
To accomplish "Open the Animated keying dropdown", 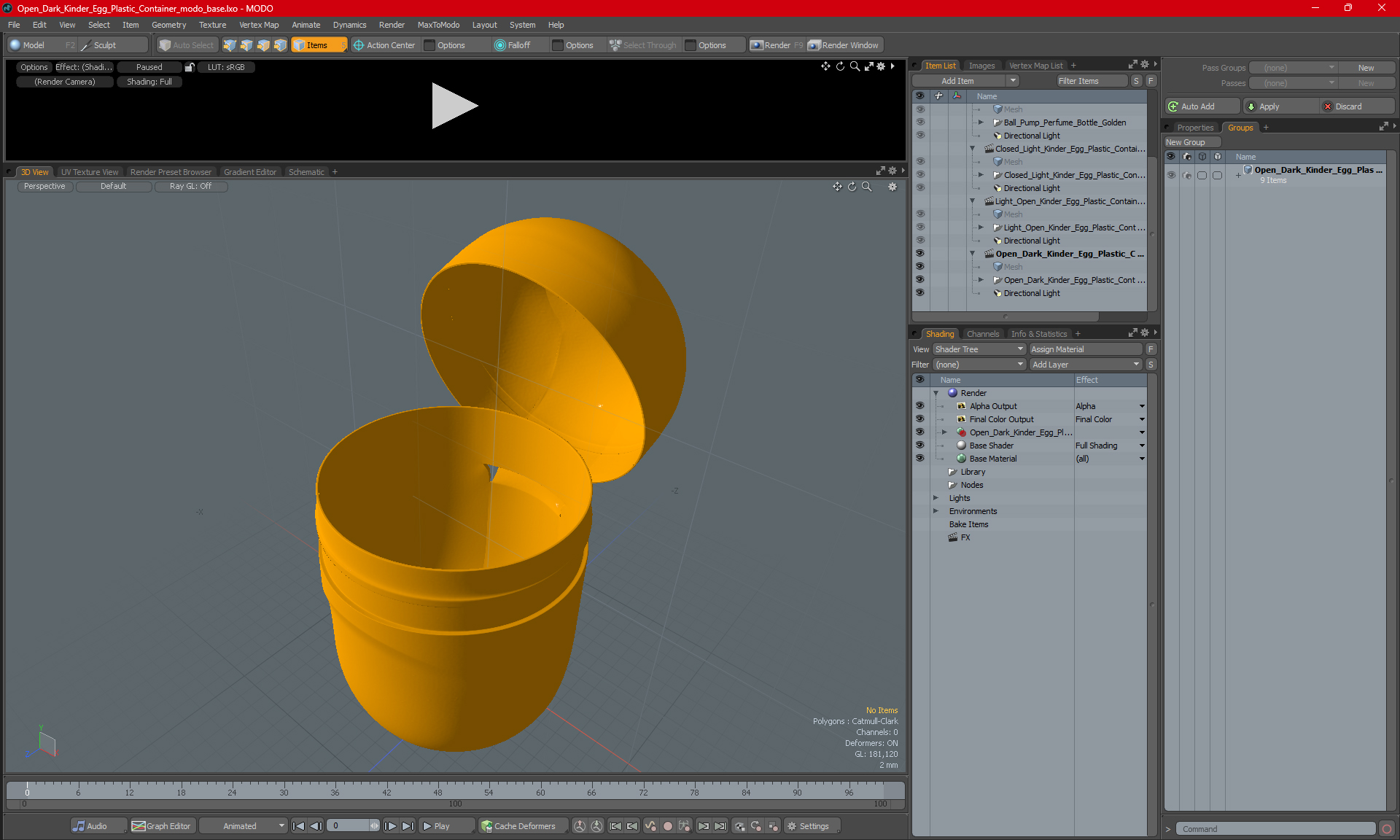I will pyautogui.click(x=243, y=826).
